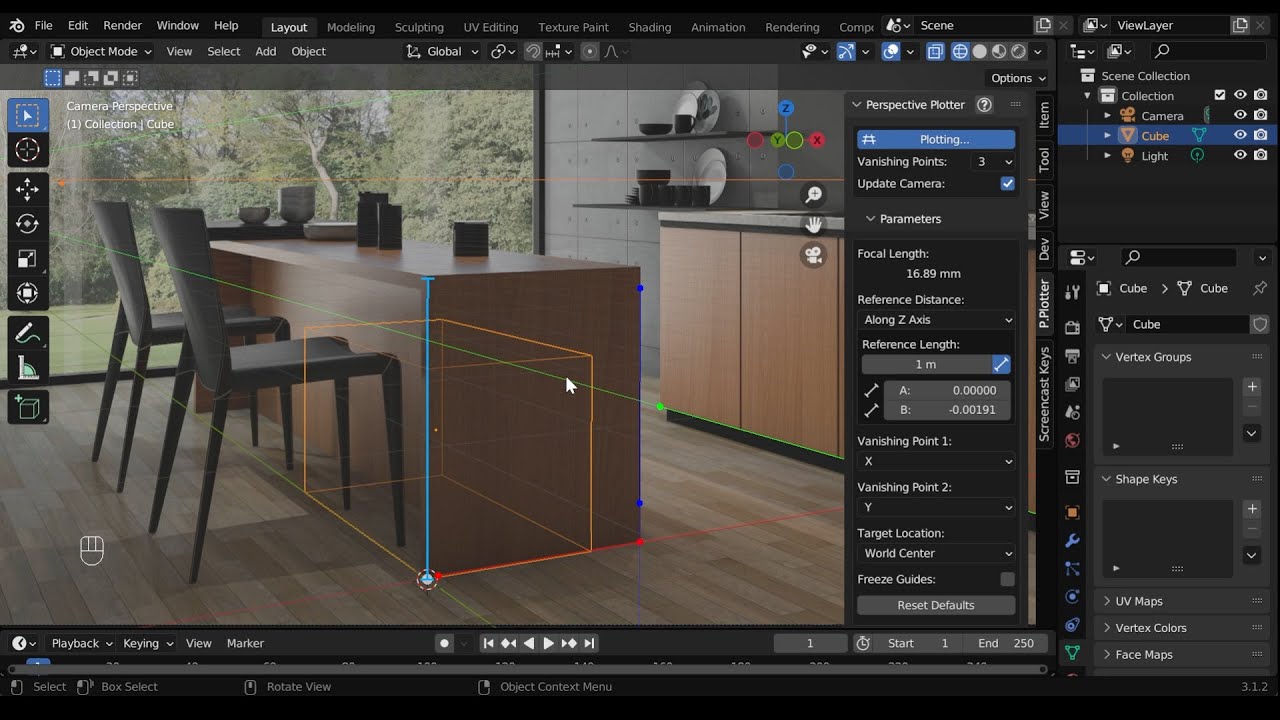Click the Reset Defaults button
This screenshot has height=720, width=1280.
936,605
